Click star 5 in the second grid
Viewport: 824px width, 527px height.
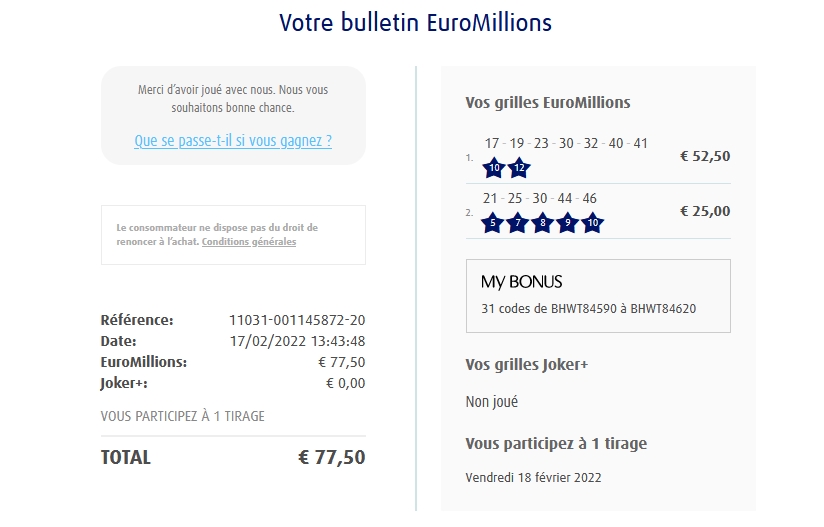(x=492, y=223)
